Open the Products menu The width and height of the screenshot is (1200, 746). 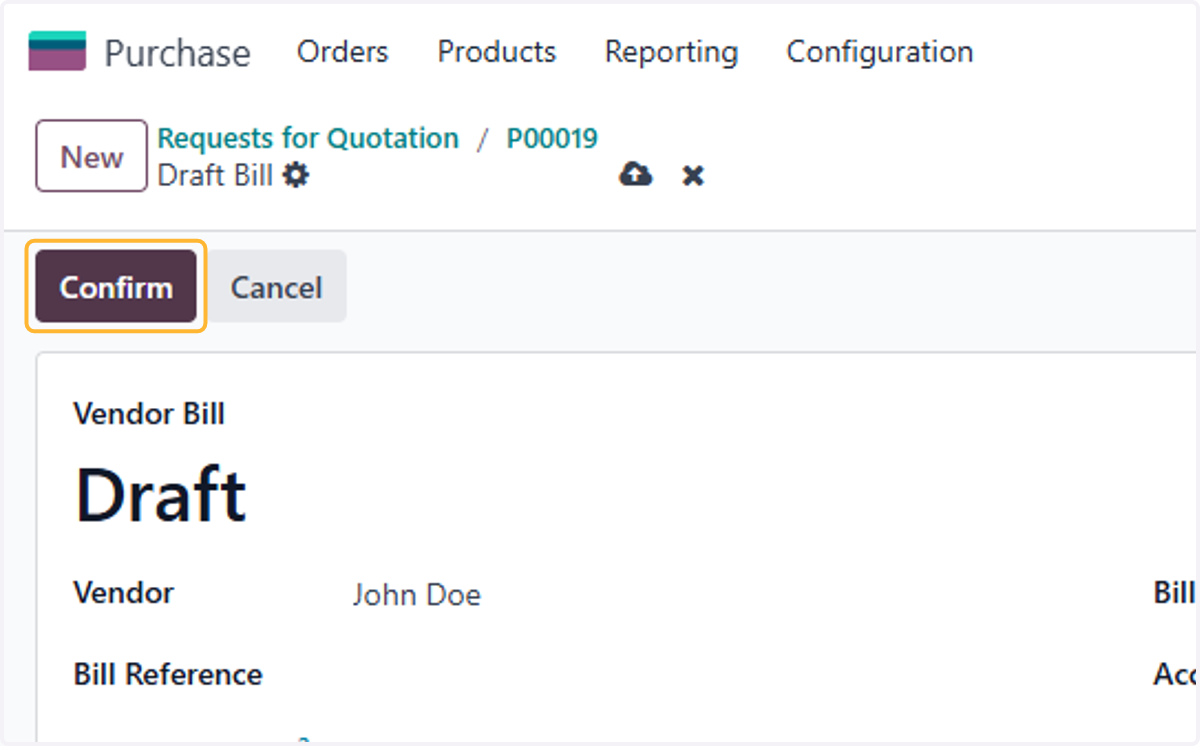[497, 52]
